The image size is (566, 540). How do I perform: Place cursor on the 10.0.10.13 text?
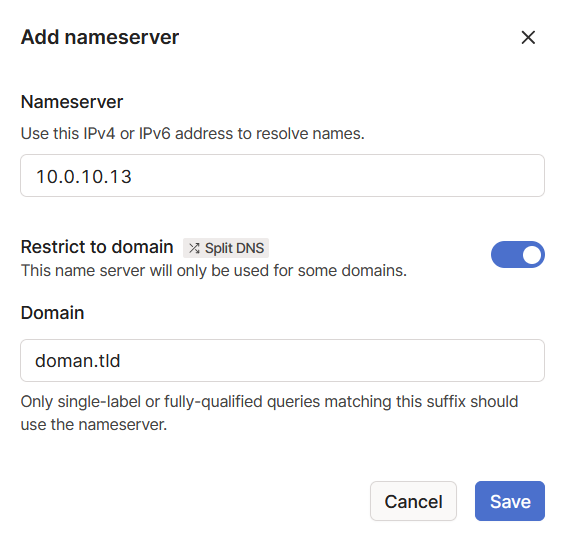(x=84, y=177)
